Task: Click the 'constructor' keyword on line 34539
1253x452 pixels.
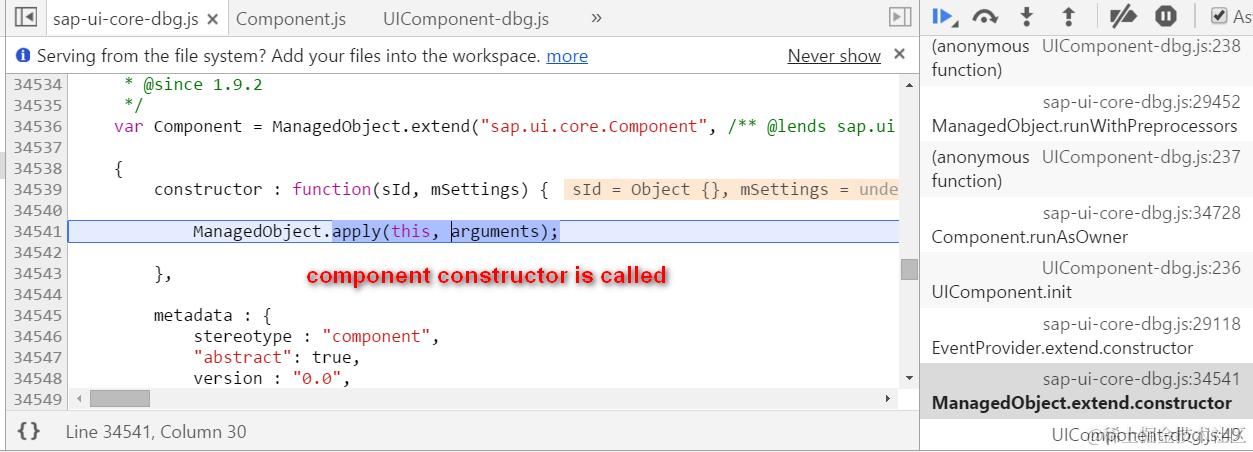Action: pyautogui.click(x=208, y=189)
